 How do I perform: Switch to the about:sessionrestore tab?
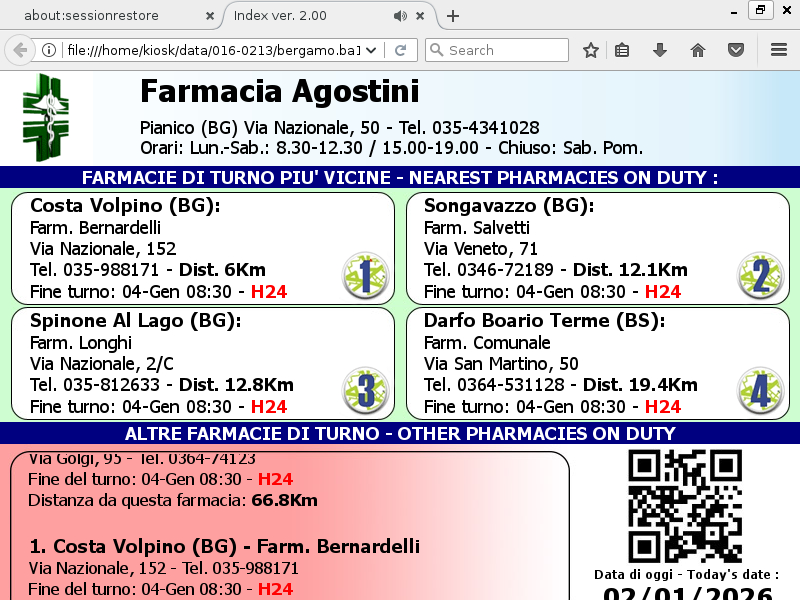click(100, 16)
